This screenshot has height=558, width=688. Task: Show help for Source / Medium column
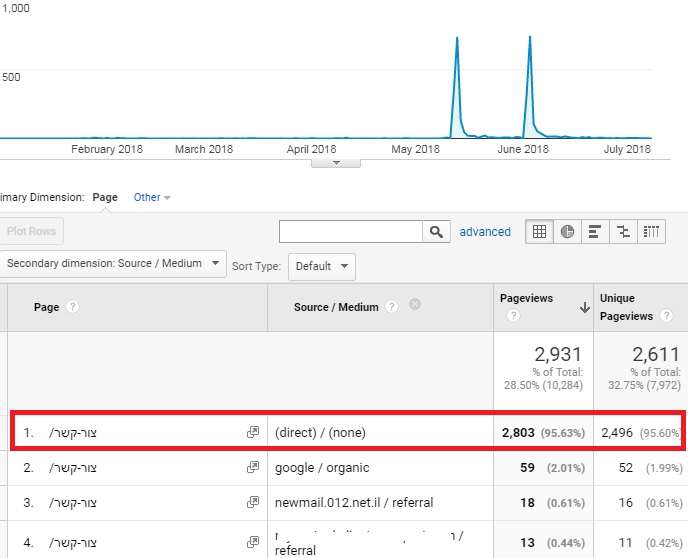click(x=391, y=307)
